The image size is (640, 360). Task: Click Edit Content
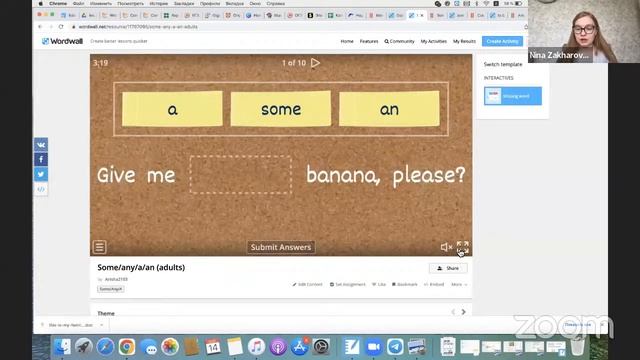tap(307, 284)
